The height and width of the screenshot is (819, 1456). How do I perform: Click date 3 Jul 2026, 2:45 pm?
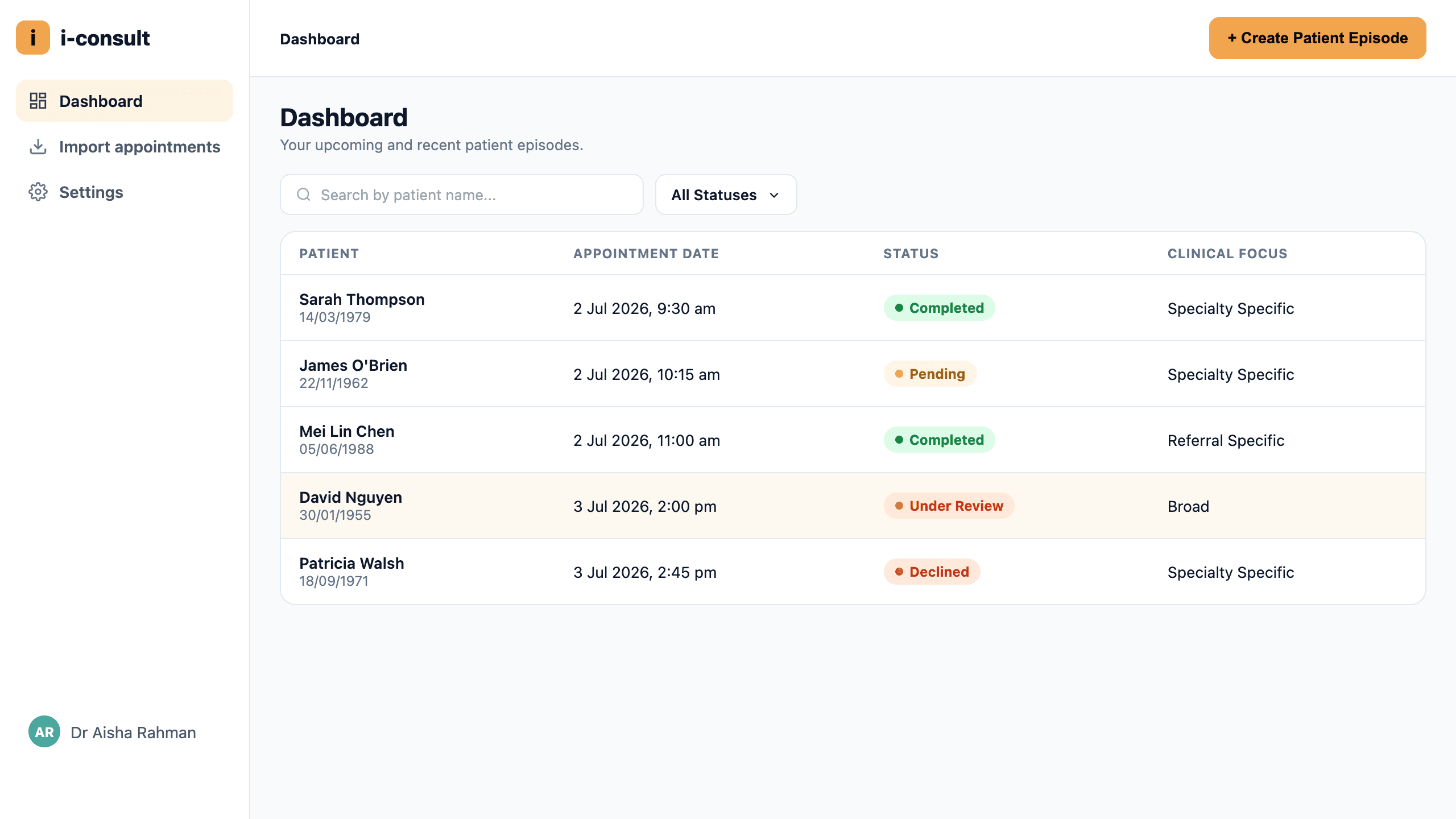tap(645, 572)
